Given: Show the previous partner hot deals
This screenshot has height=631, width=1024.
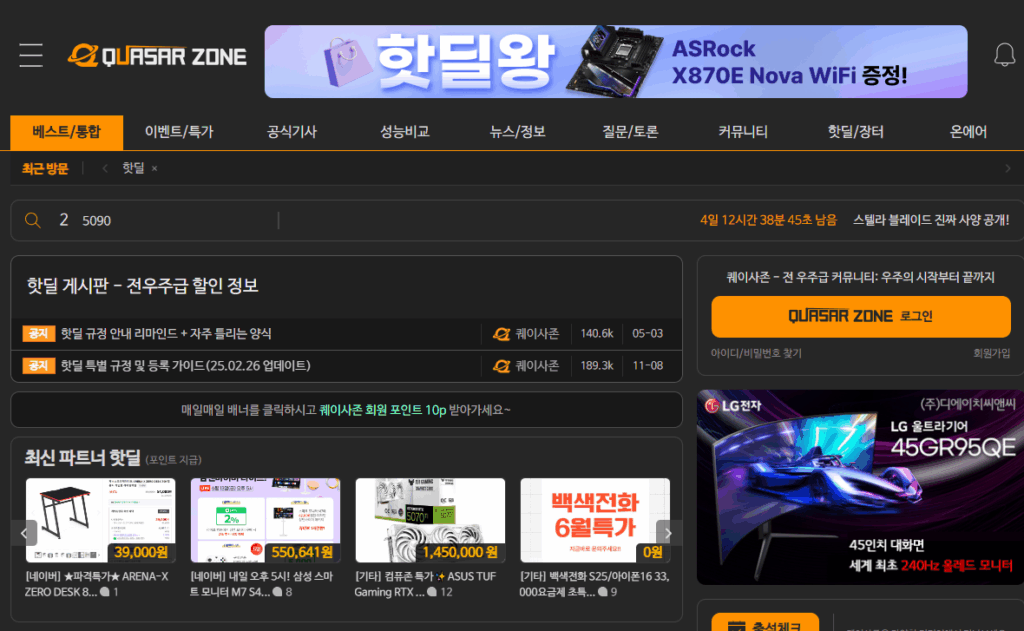Looking at the screenshot, I should [x=24, y=533].
